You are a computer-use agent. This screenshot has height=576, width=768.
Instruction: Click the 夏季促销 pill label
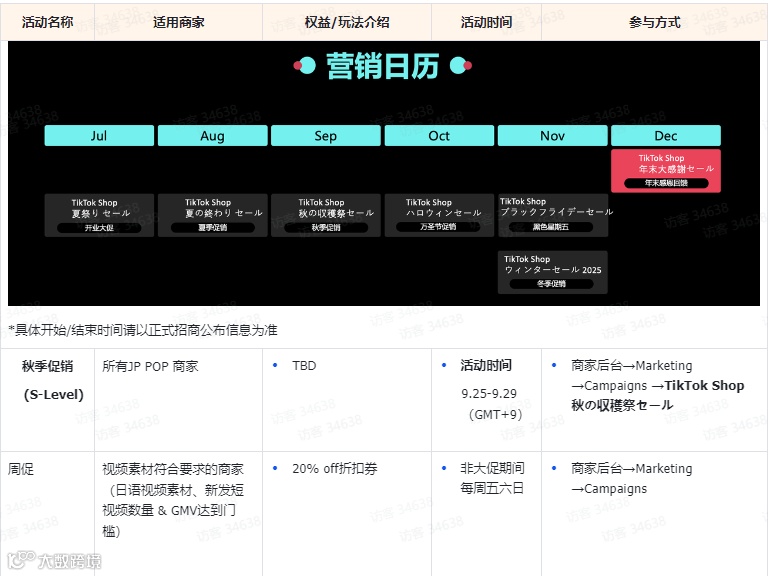(213, 228)
